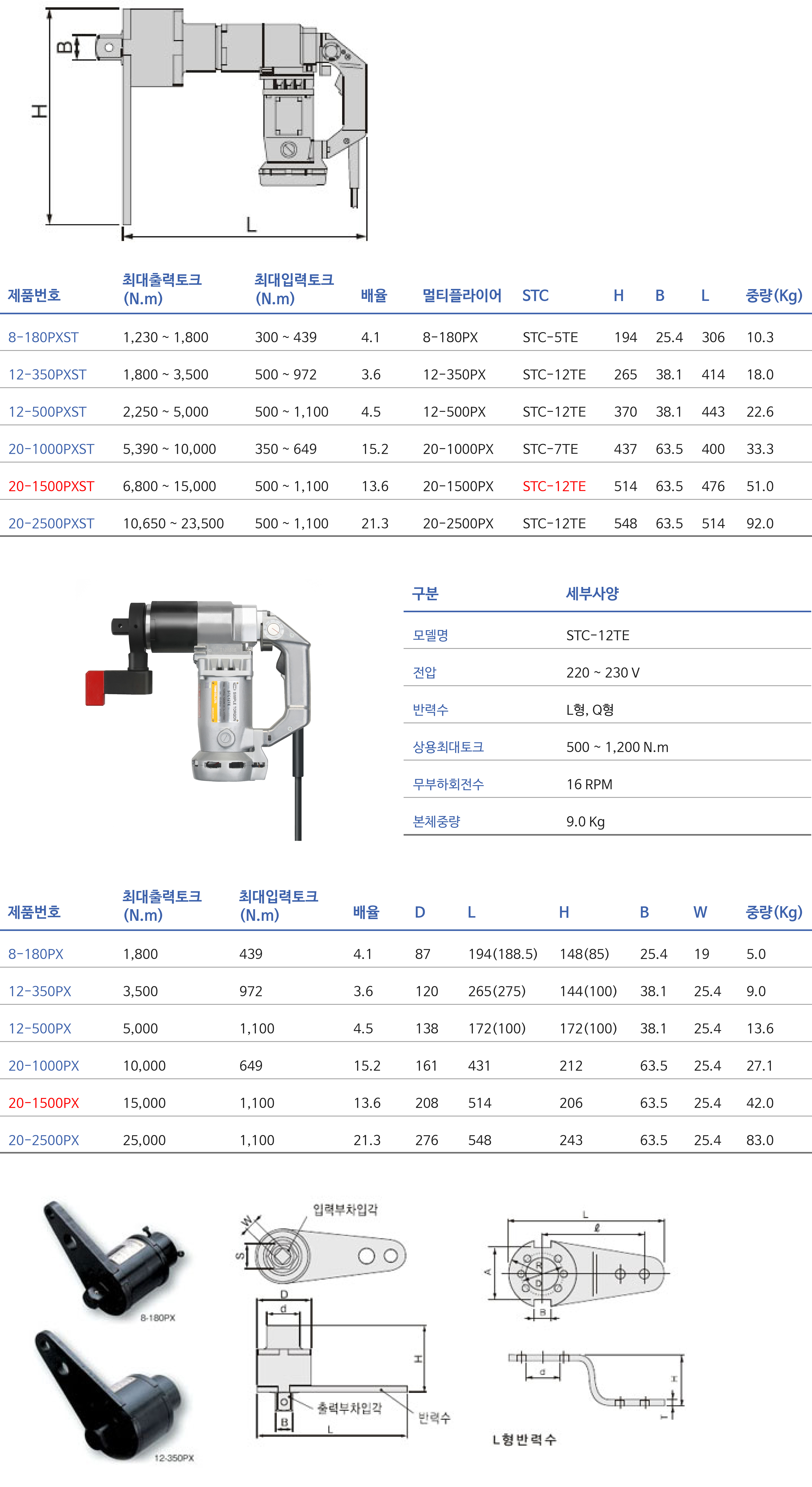Select torque range 1,230 ~ 1,800
The height and width of the screenshot is (1487, 812).
click(166, 337)
